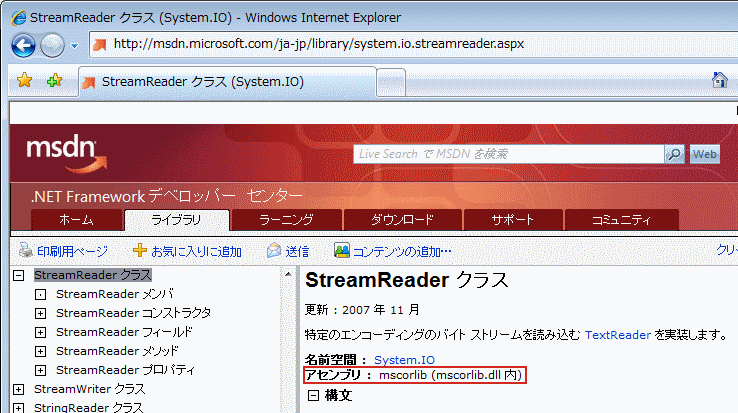Open the recent pages dropdown arrow

pyautogui.click(x=74, y=46)
